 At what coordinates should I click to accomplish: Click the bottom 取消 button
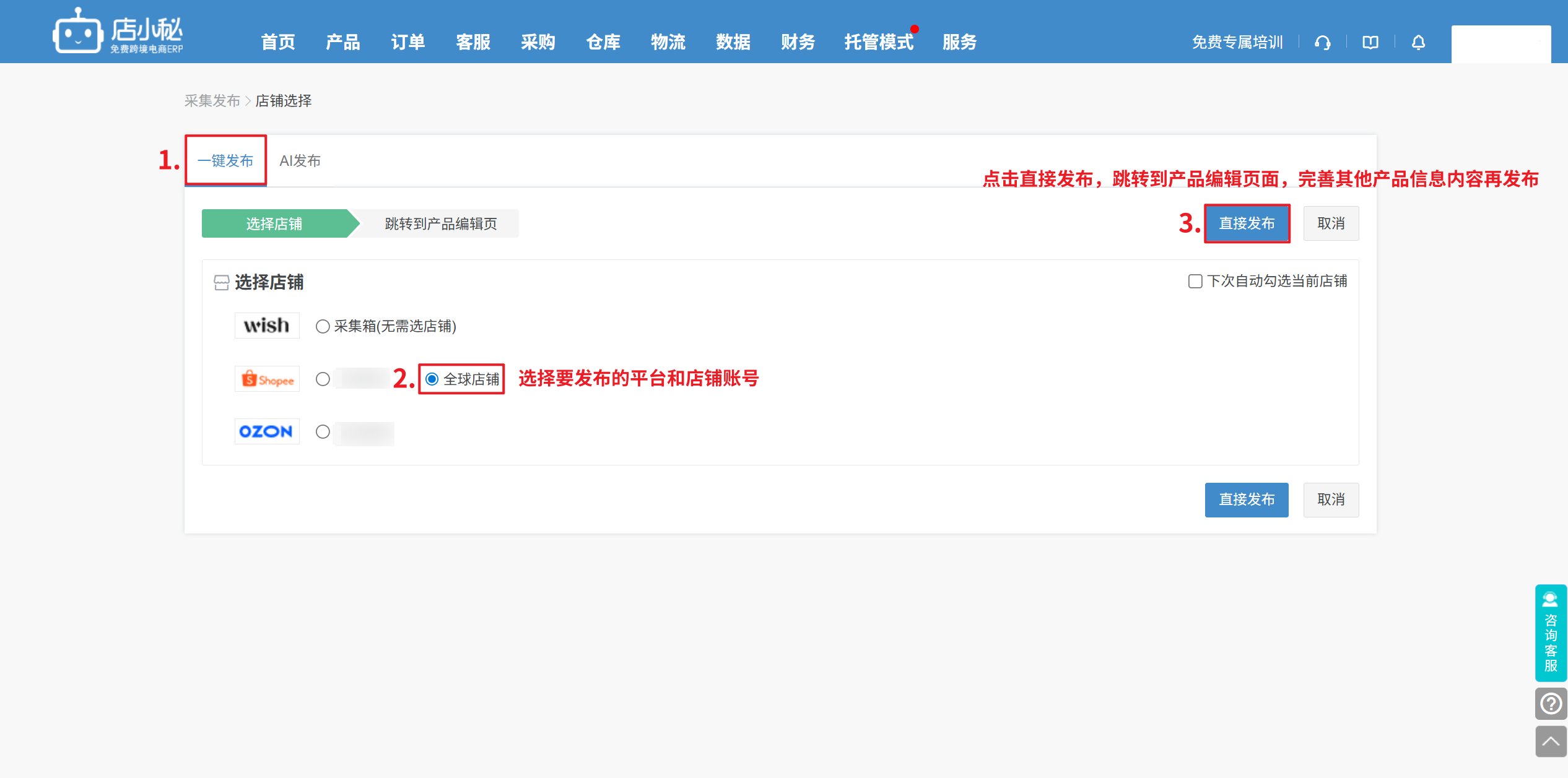1330,499
